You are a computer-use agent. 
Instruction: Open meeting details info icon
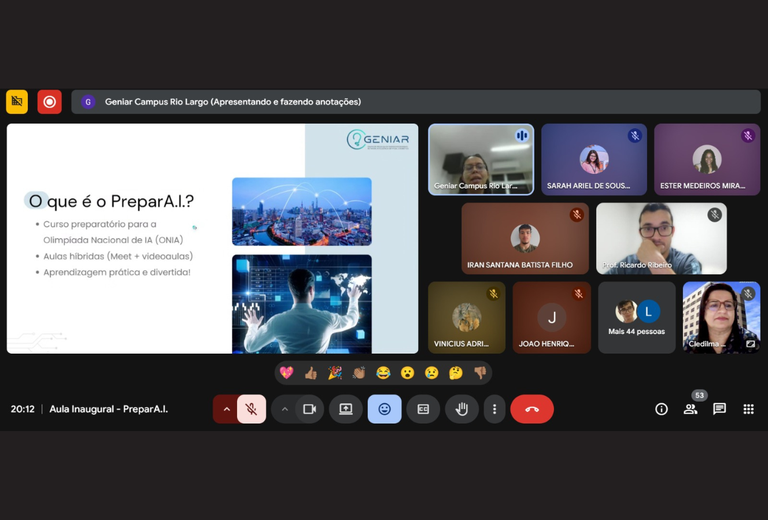[661, 409]
